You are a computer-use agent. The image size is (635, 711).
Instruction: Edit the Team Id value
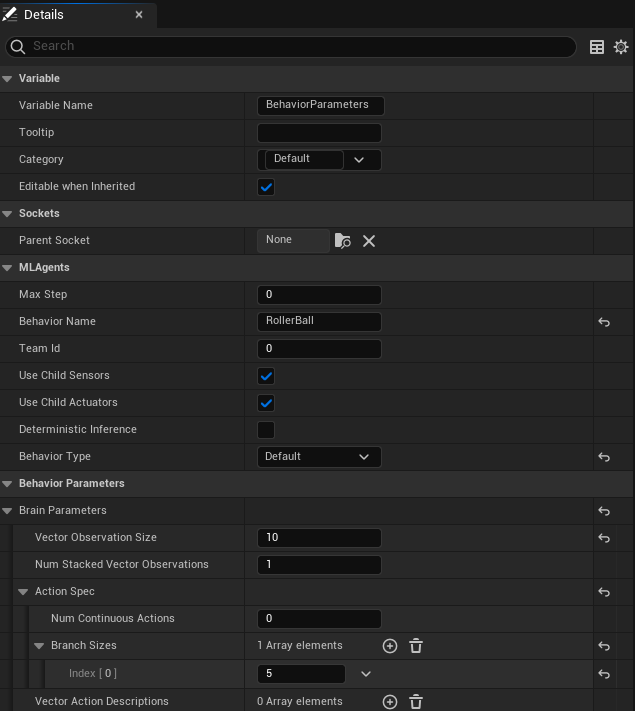[319, 349]
